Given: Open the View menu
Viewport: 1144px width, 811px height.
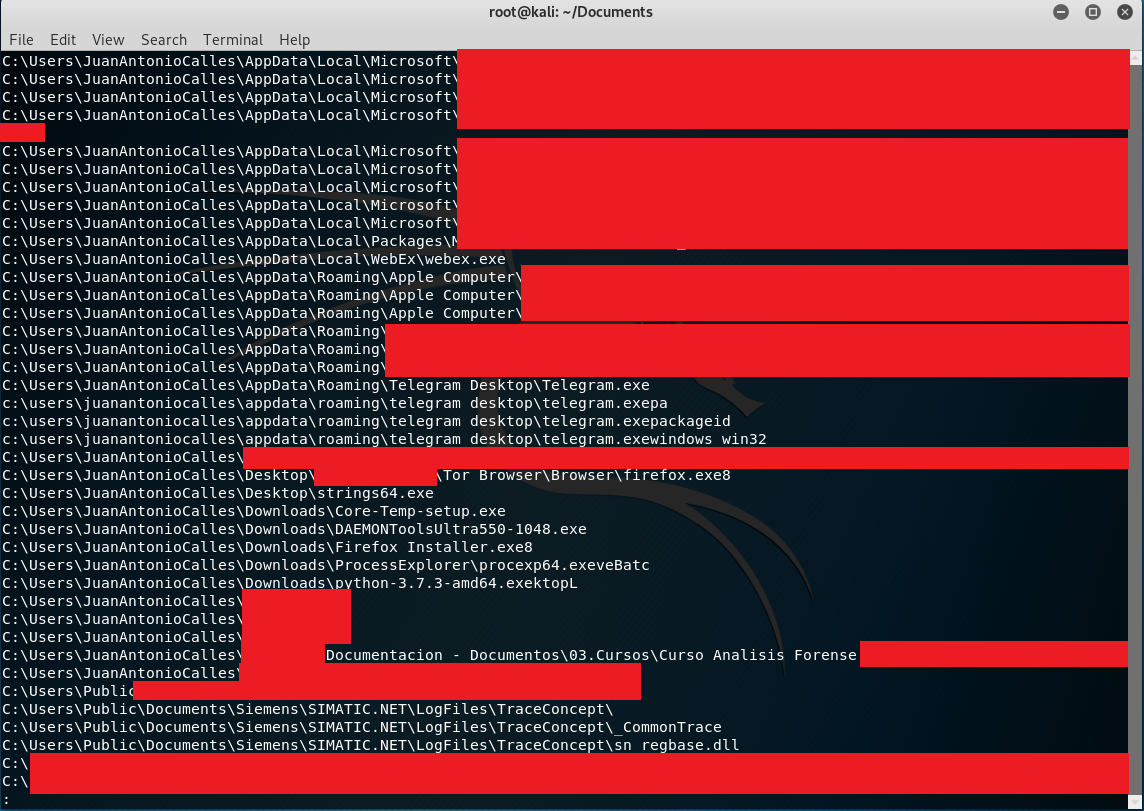Looking at the screenshot, I should [108, 40].
